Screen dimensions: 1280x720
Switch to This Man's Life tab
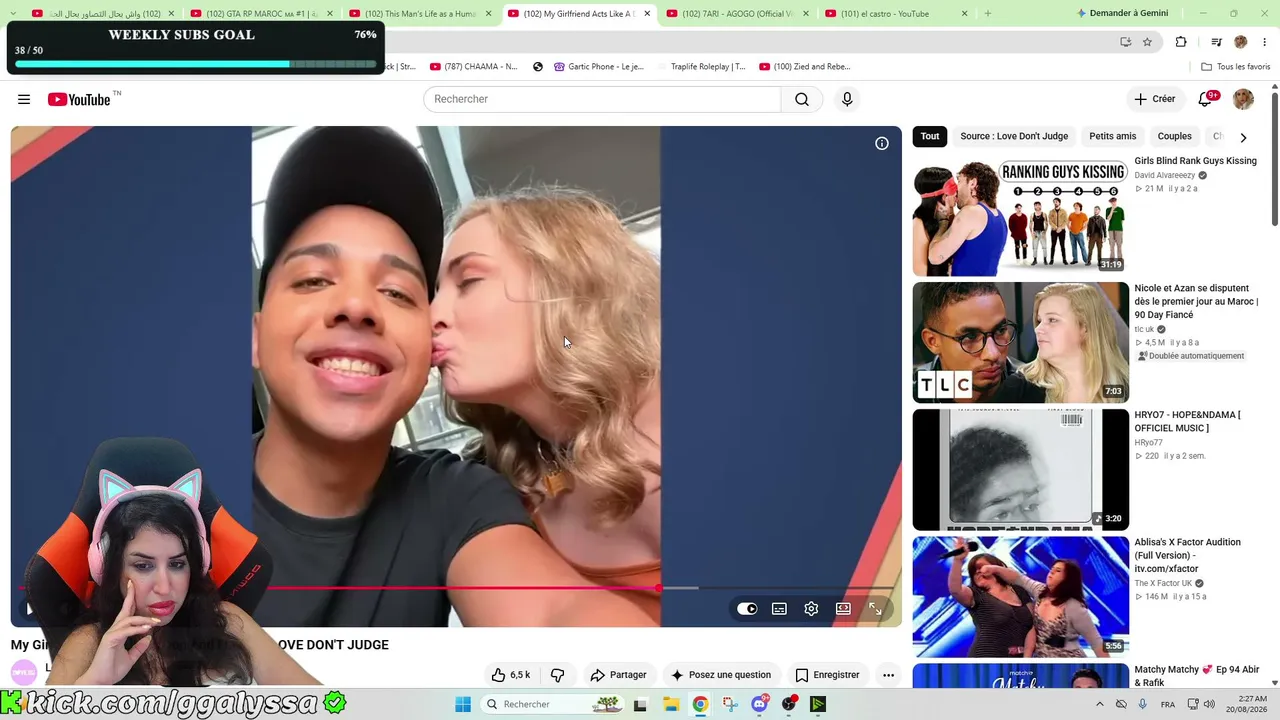(x=419, y=14)
